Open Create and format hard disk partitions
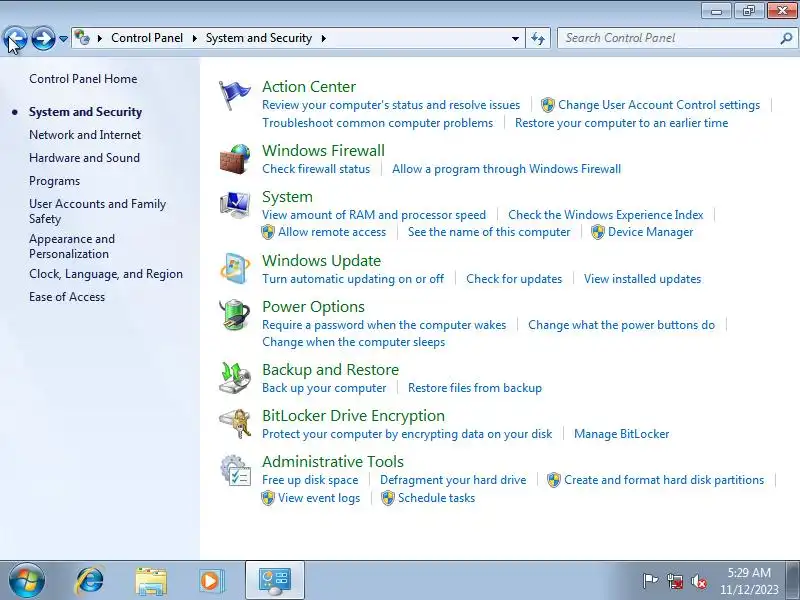 (x=664, y=480)
